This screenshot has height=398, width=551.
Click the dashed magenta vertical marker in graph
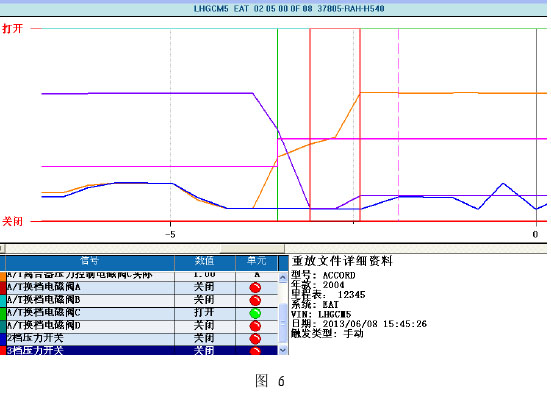(398, 125)
